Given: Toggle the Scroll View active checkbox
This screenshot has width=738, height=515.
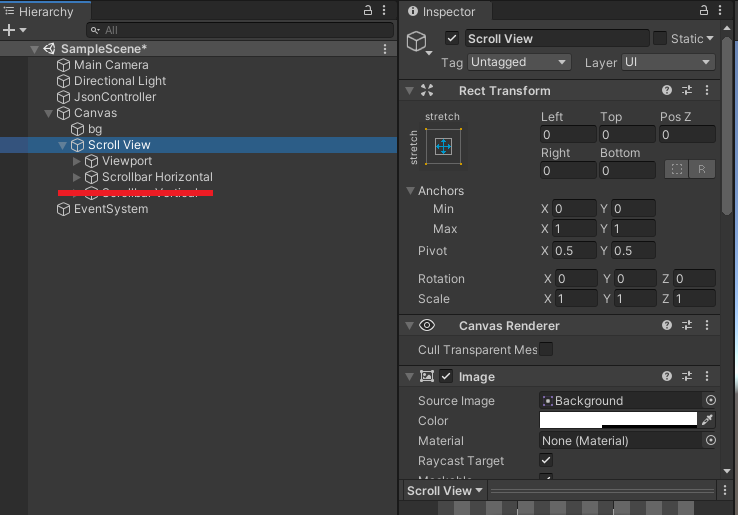Looking at the screenshot, I should pyautogui.click(x=452, y=38).
